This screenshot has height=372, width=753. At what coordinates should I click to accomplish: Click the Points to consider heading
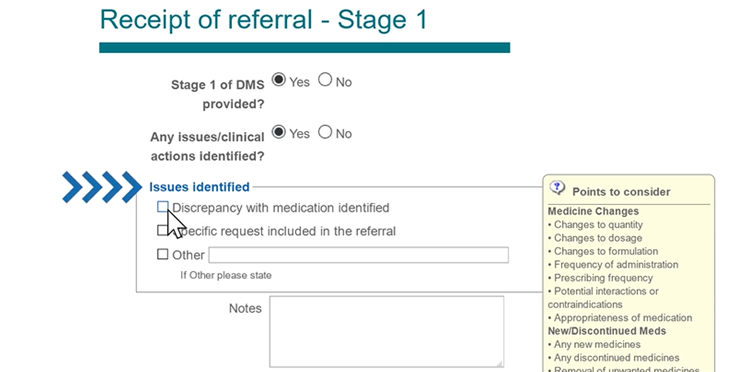click(621, 192)
